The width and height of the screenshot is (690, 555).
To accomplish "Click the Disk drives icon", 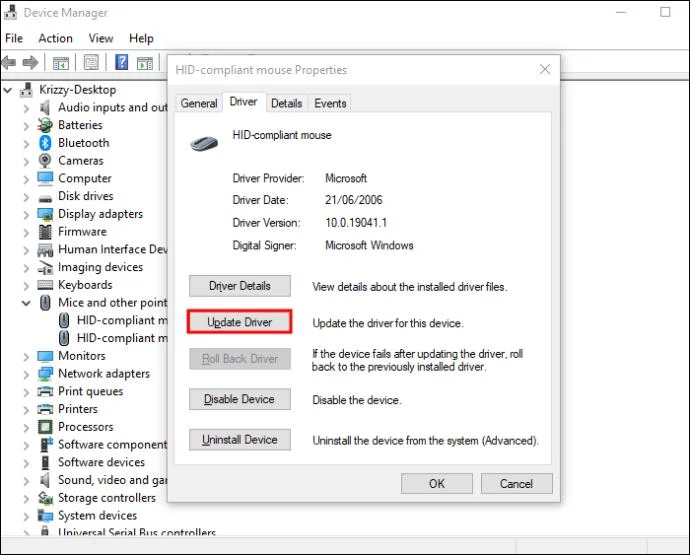I will [45, 198].
